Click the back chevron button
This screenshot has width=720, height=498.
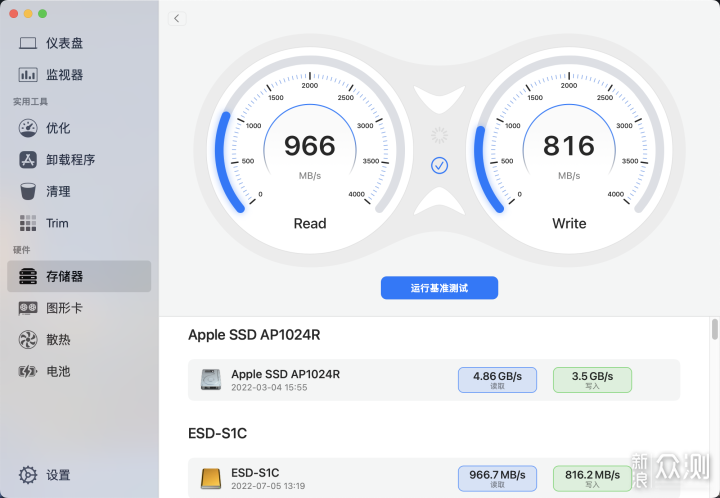pyautogui.click(x=177, y=18)
